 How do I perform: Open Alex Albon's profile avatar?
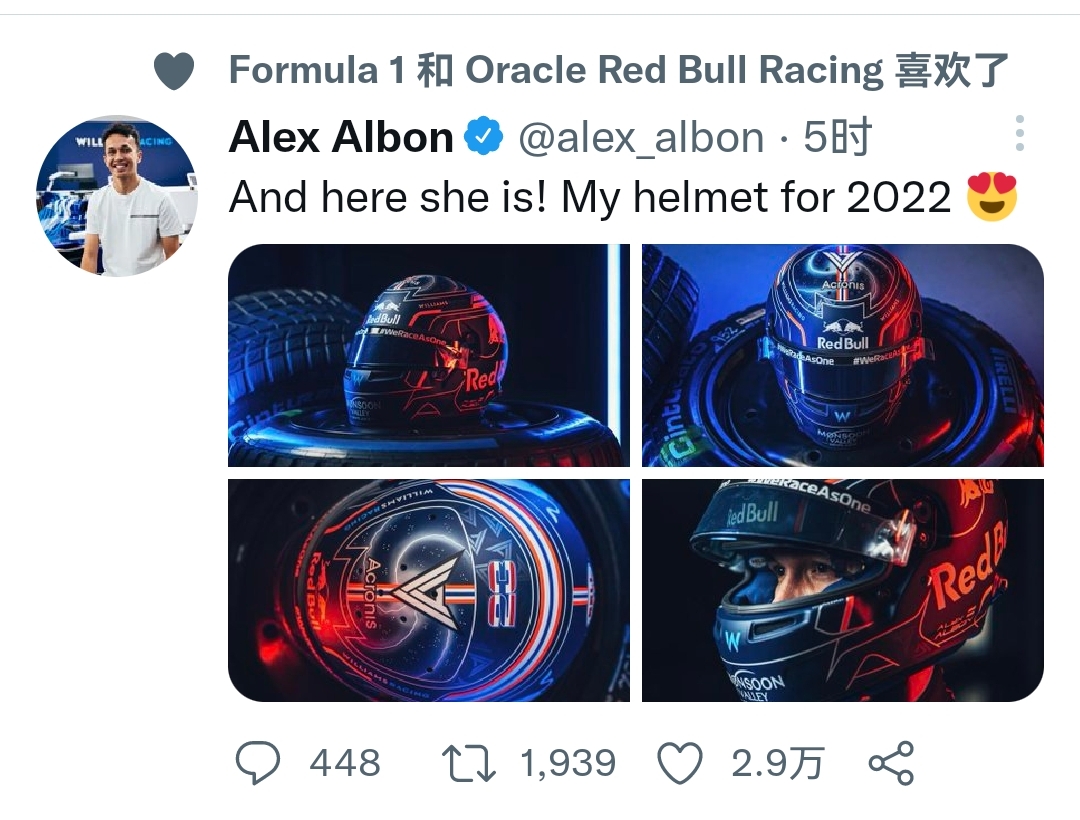(117, 196)
